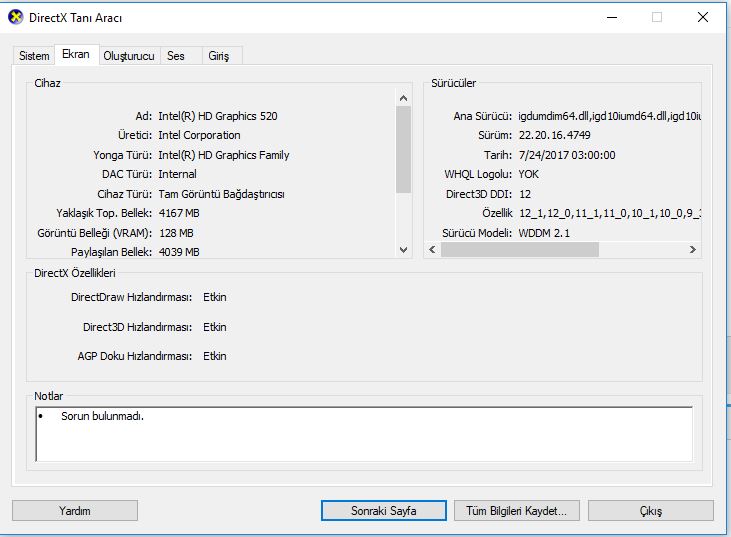This screenshot has width=731, height=537.
Task: Click the Cihaz vertical scrollbar thumb
Action: click(x=404, y=149)
